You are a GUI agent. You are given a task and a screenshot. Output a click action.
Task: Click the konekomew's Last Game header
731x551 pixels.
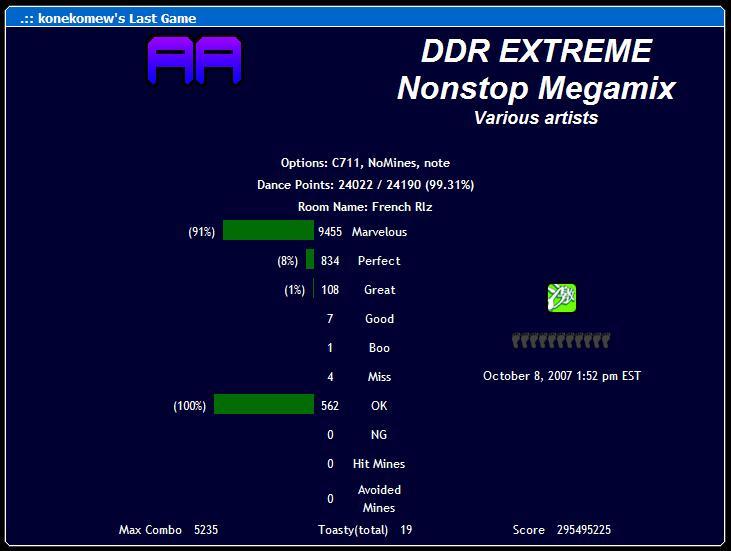pos(108,18)
